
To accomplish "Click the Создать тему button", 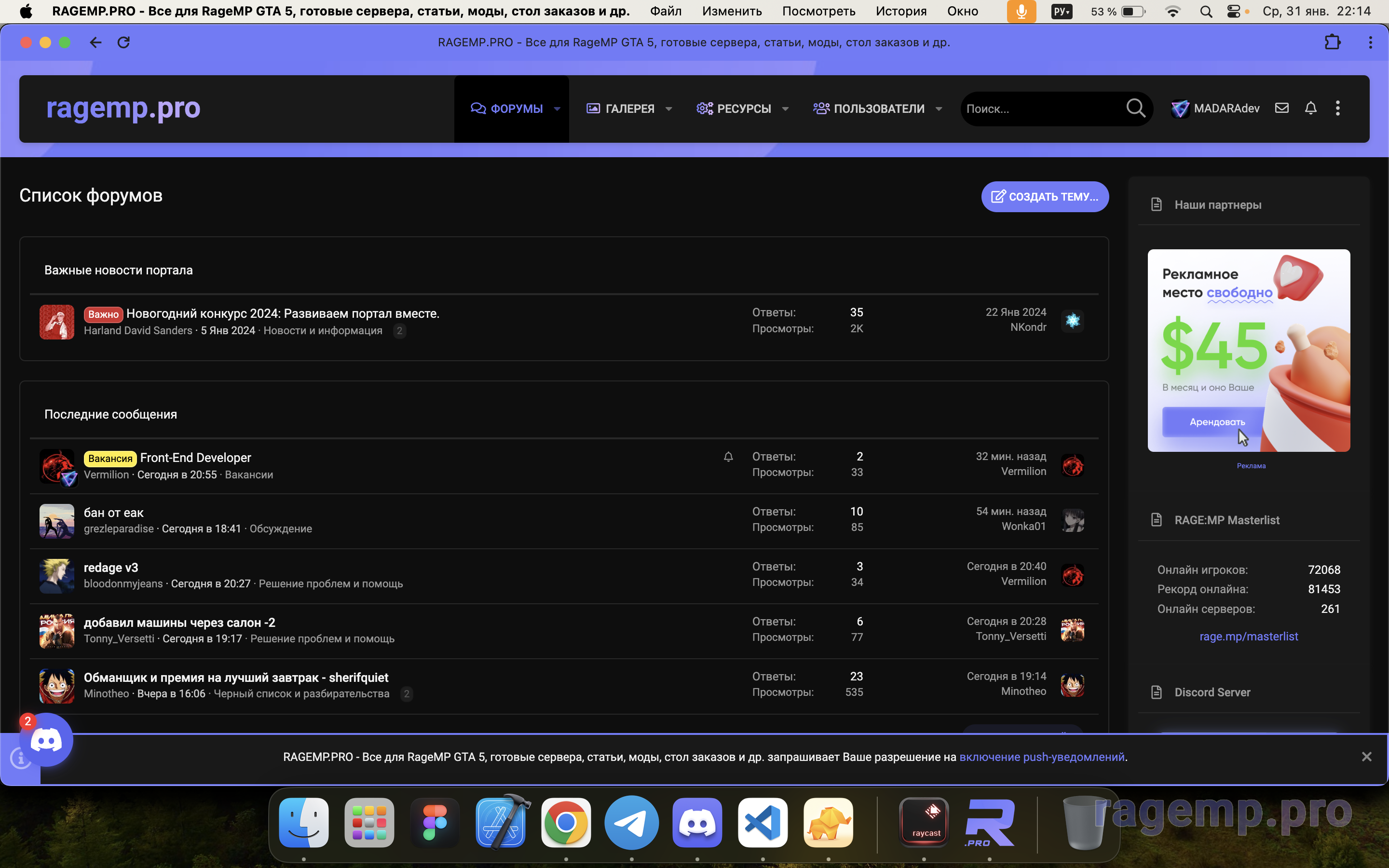I will [x=1045, y=196].
